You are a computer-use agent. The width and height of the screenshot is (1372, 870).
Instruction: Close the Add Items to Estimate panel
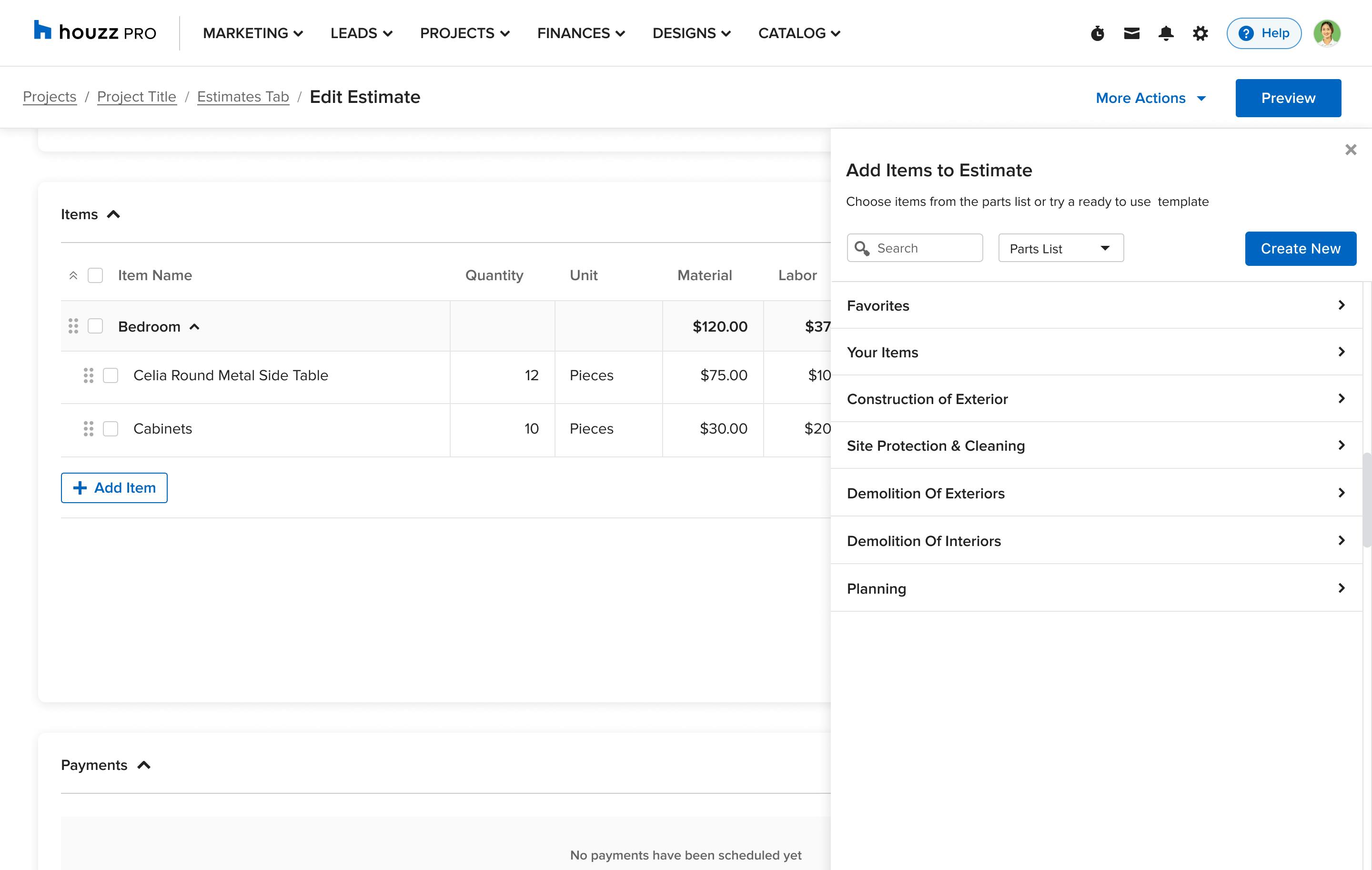coord(1351,149)
